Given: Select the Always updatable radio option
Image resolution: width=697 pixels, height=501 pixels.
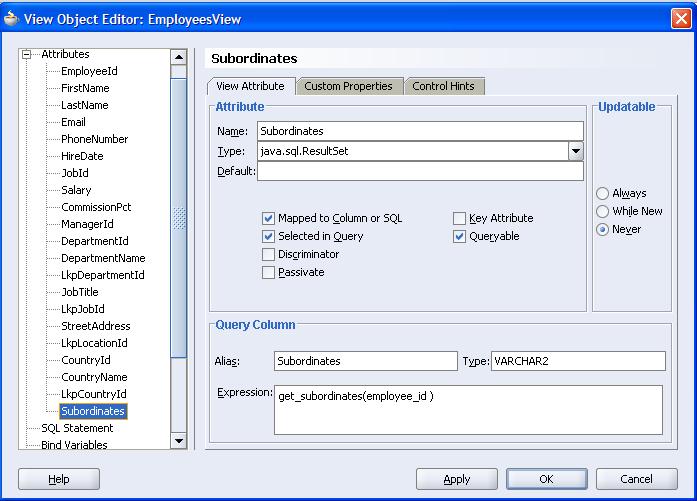Looking at the screenshot, I should click(603, 194).
